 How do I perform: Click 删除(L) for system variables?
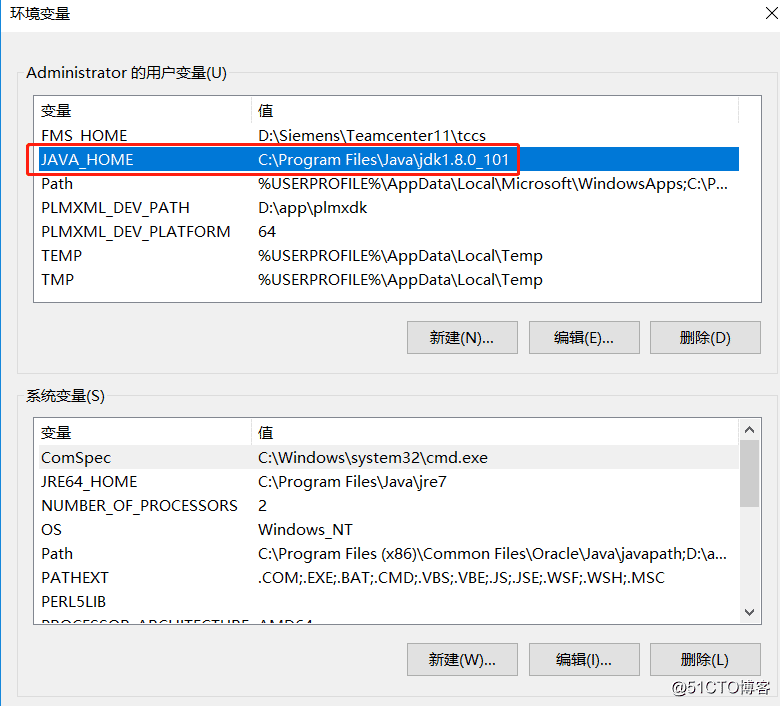coord(705,660)
